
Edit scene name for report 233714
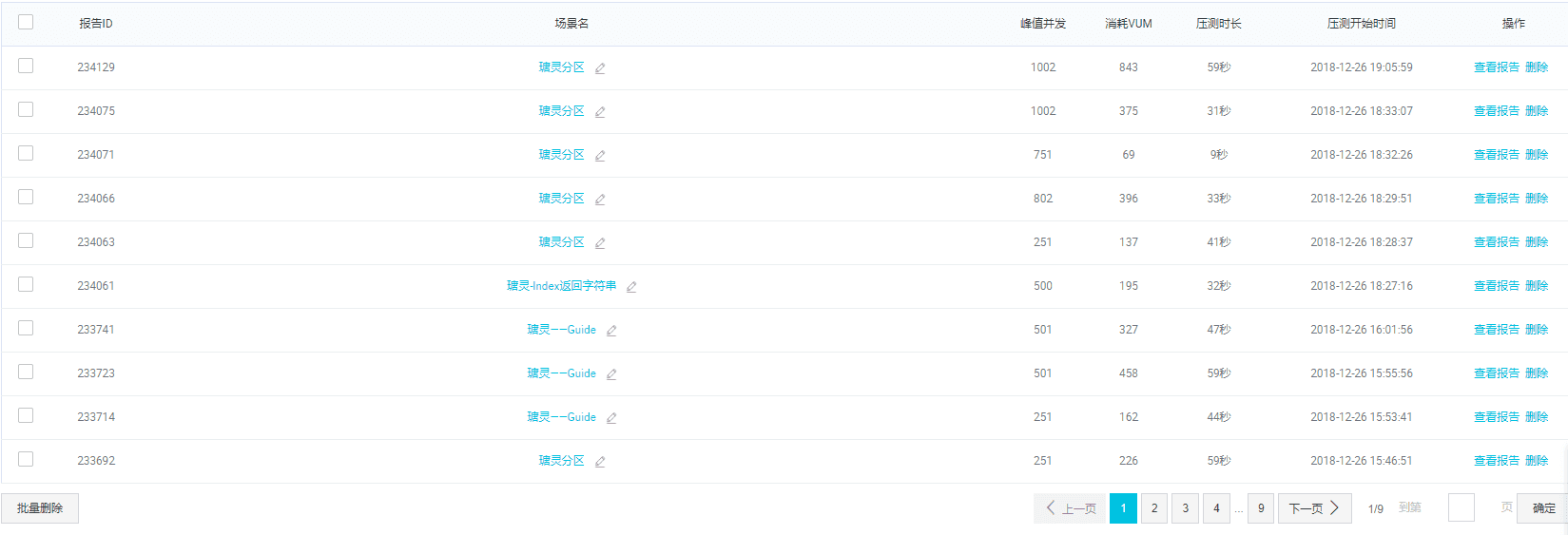611,418
